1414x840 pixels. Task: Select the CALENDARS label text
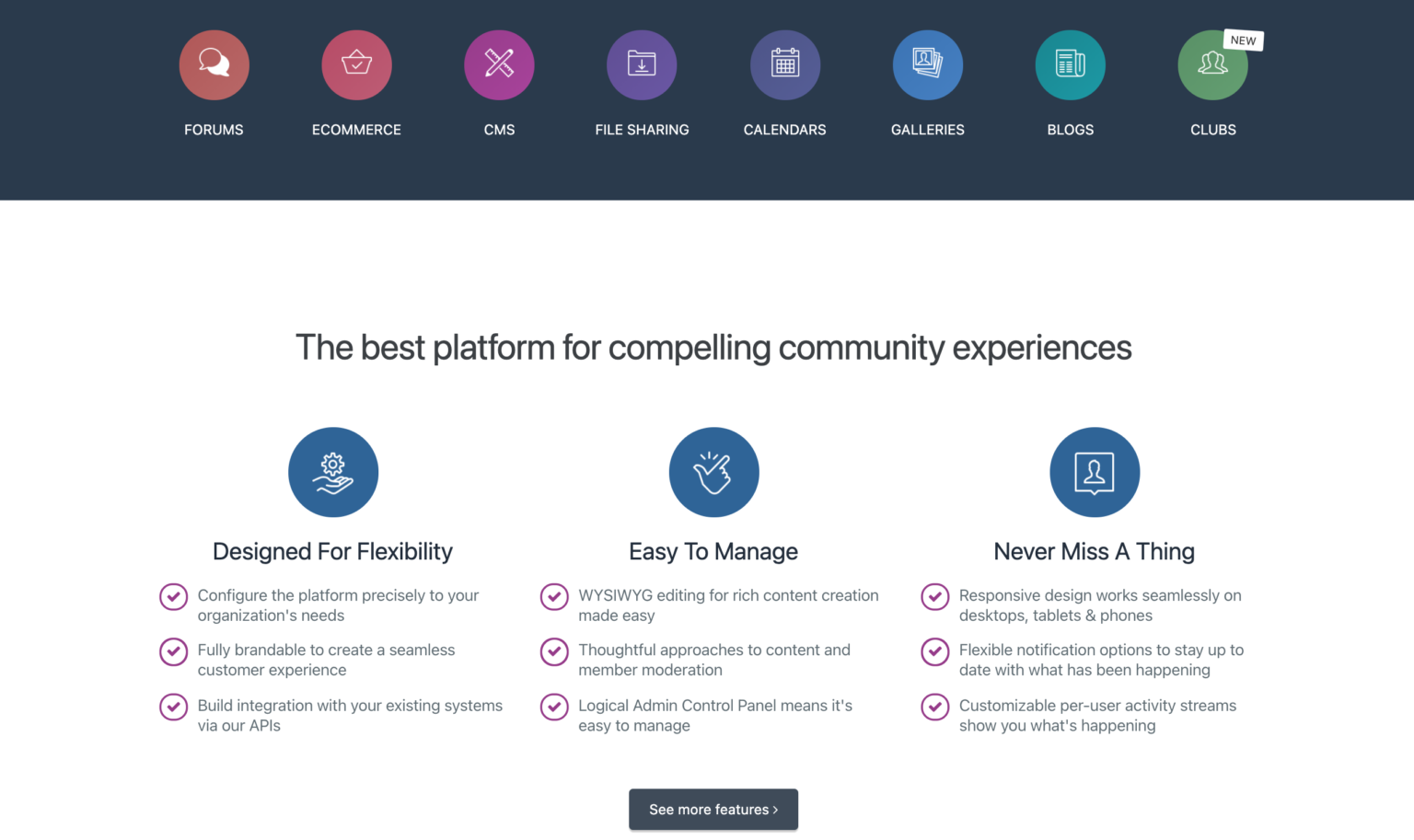coord(784,130)
